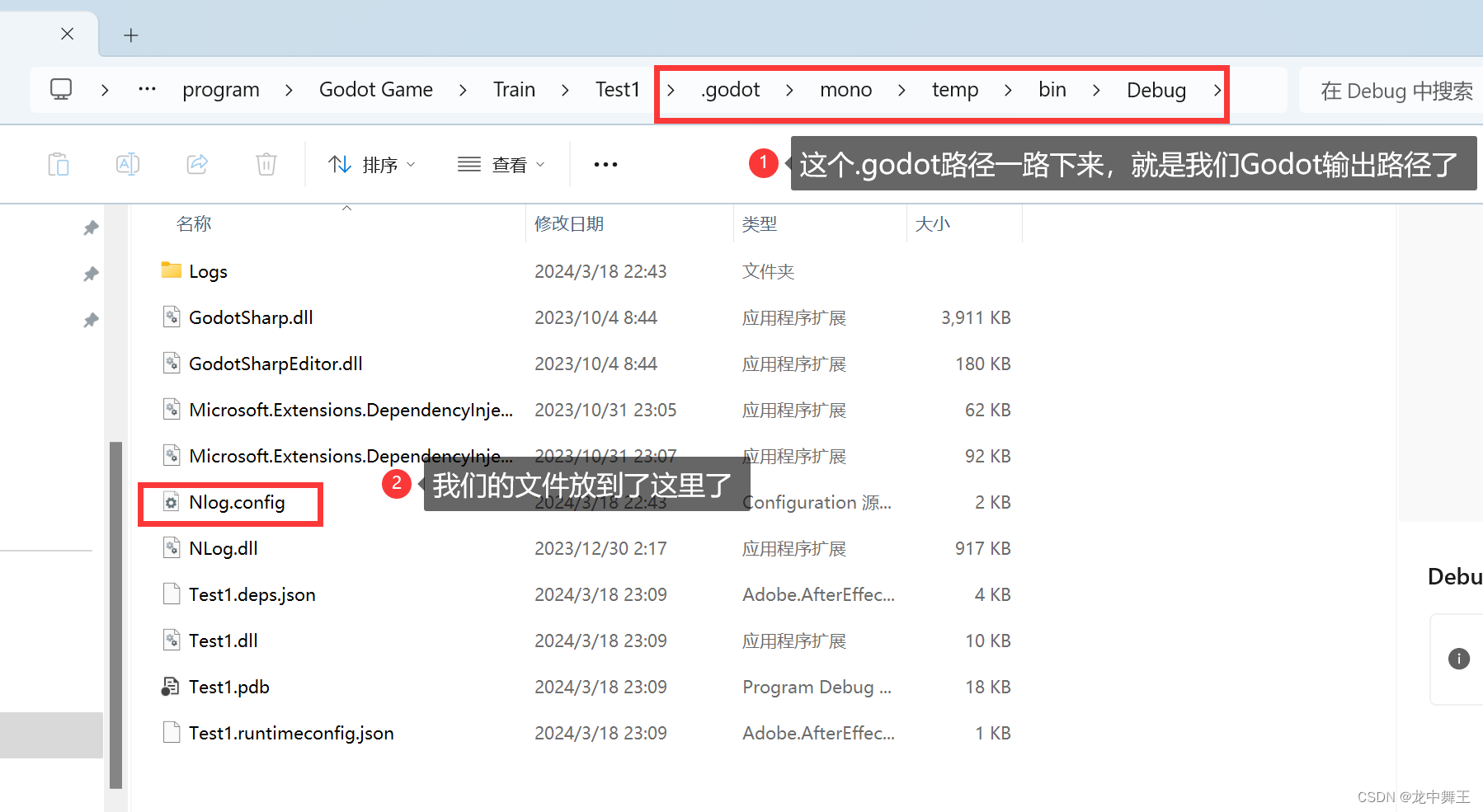
Task: Add a new tab with plus button
Action: click(x=130, y=35)
